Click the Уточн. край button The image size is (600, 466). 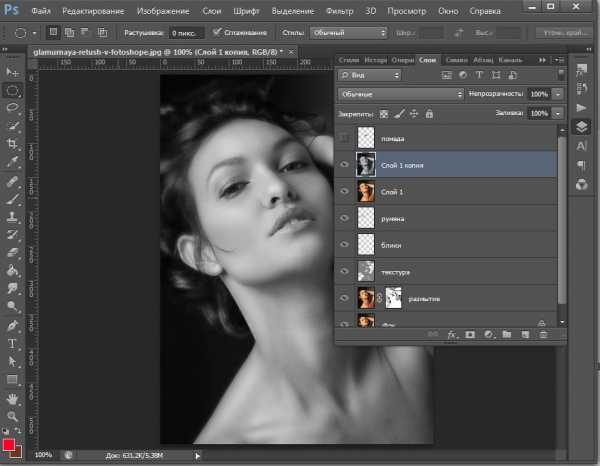click(565, 33)
